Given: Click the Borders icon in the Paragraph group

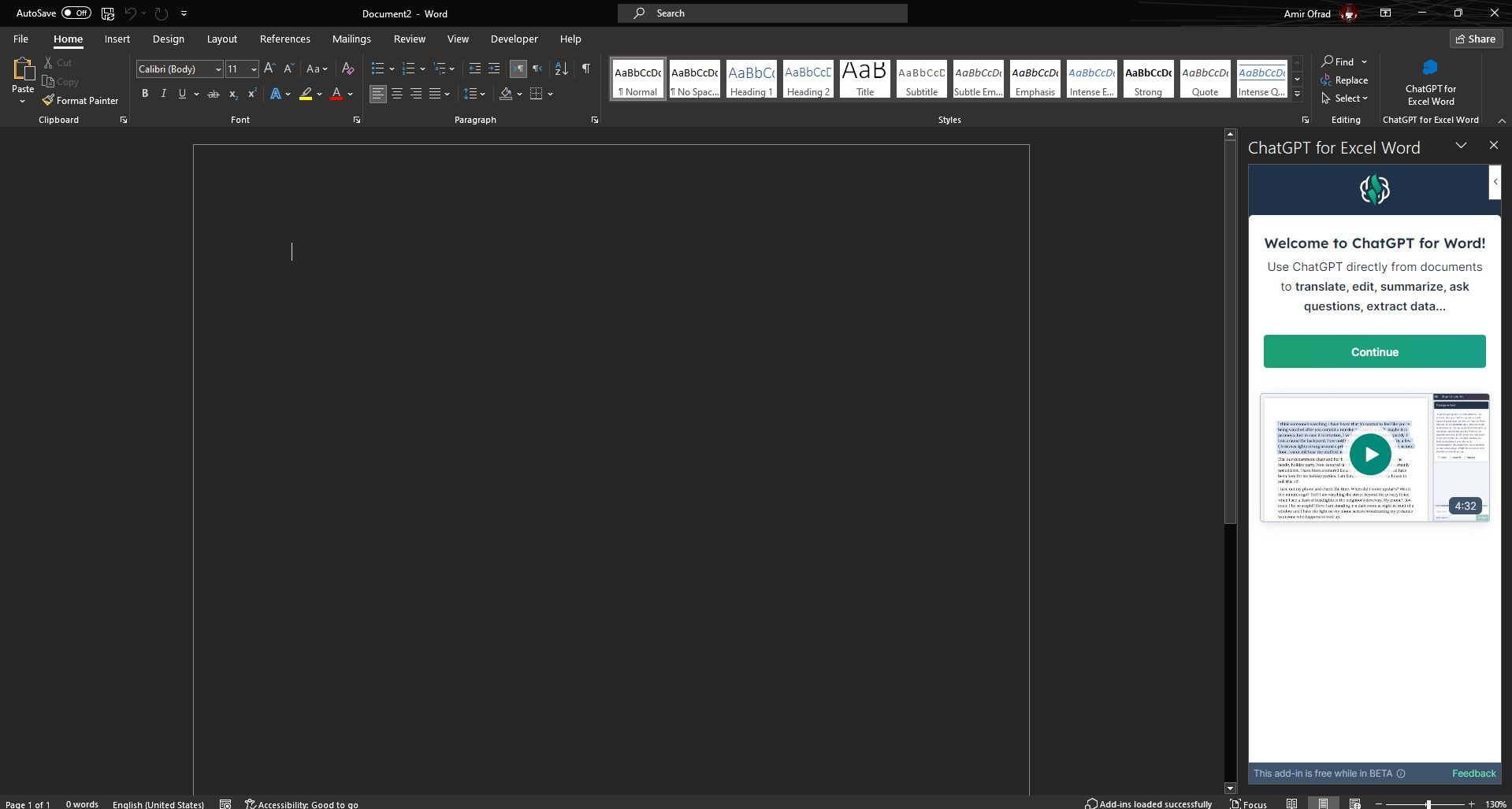Looking at the screenshot, I should (536, 94).
